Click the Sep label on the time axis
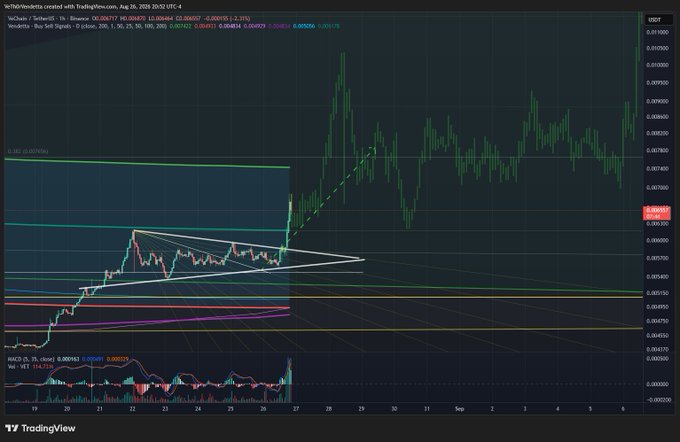680x442 pixels. coord(459,409)
